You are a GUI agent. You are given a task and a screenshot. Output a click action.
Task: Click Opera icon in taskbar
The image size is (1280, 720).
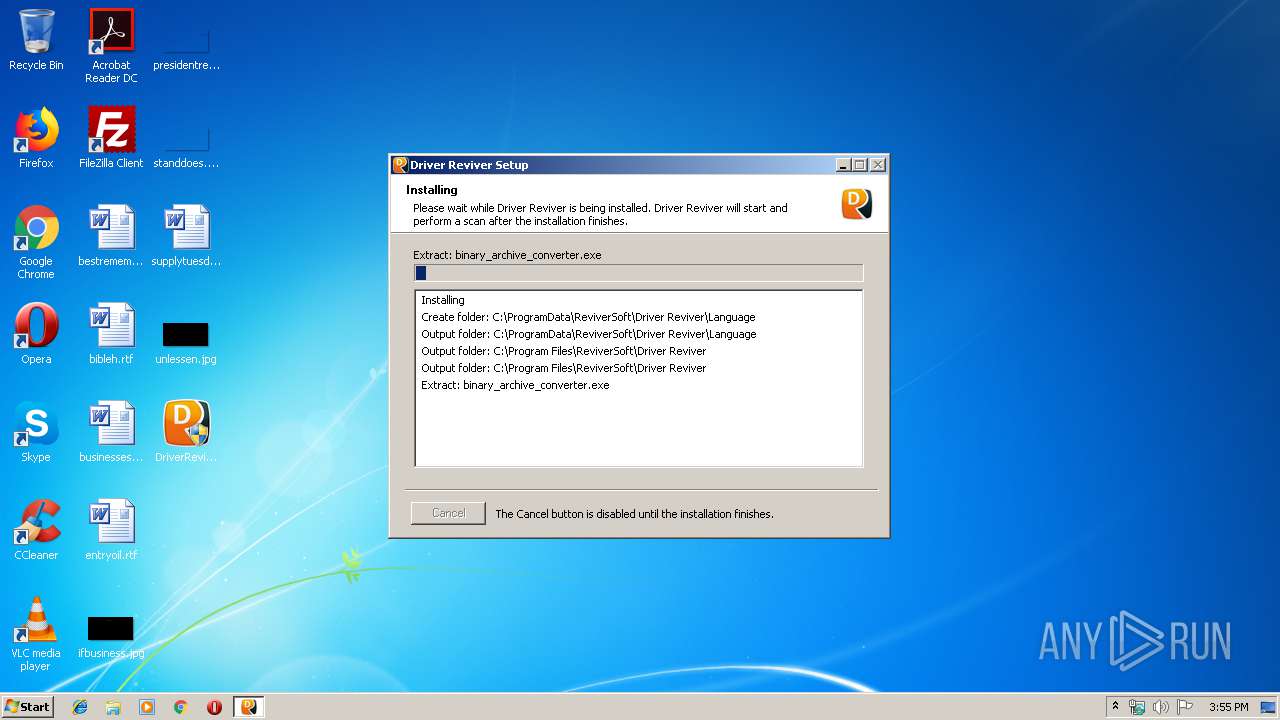[214, 707]
